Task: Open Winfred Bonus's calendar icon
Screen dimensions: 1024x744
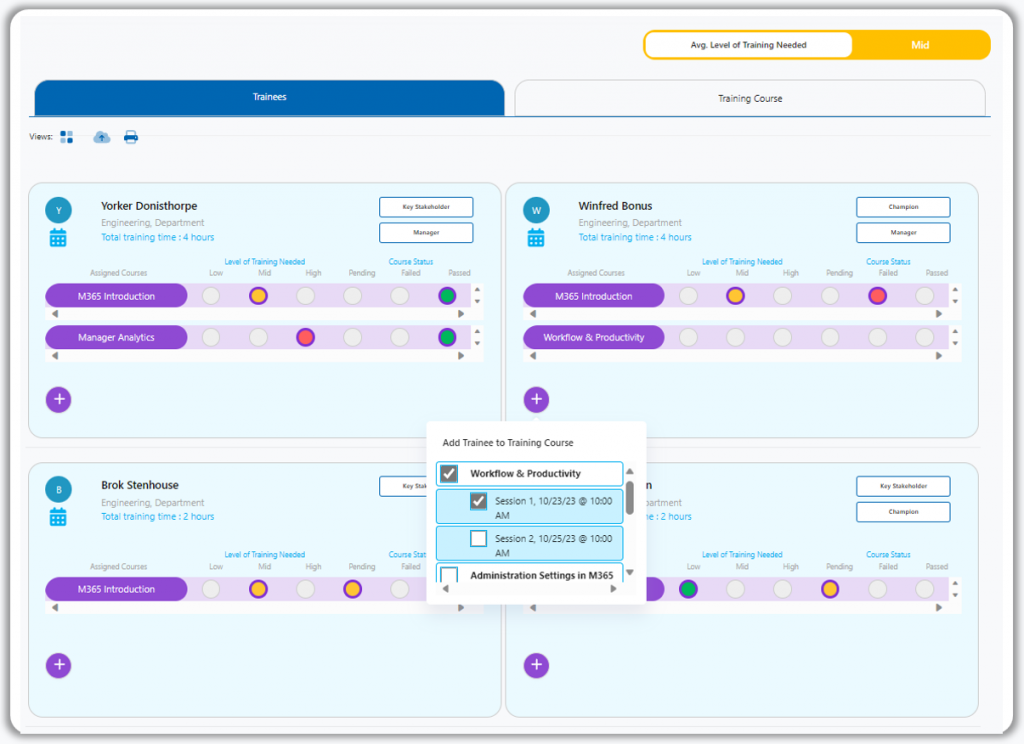Action: pyautogui.click(x=536, y=238)
